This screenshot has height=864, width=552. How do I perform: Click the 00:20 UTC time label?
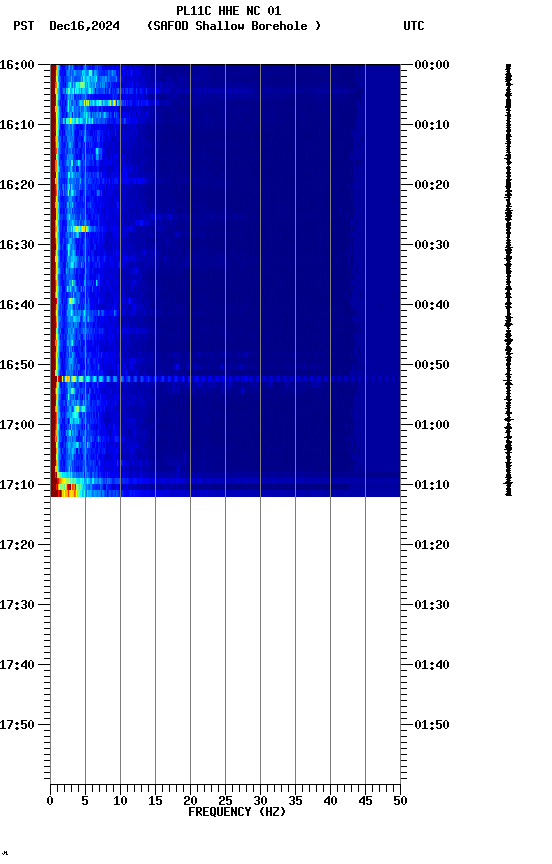[x=432, y=185]
